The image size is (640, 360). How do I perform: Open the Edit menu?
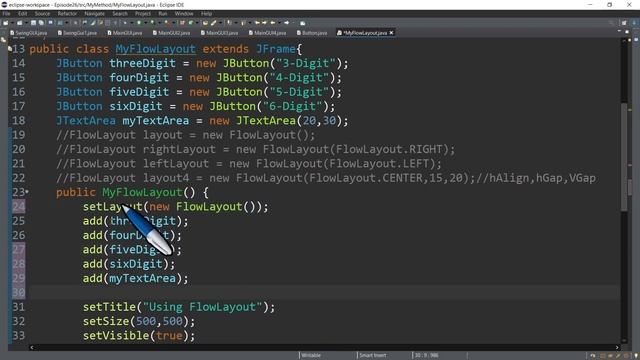(x=22, y=13)
